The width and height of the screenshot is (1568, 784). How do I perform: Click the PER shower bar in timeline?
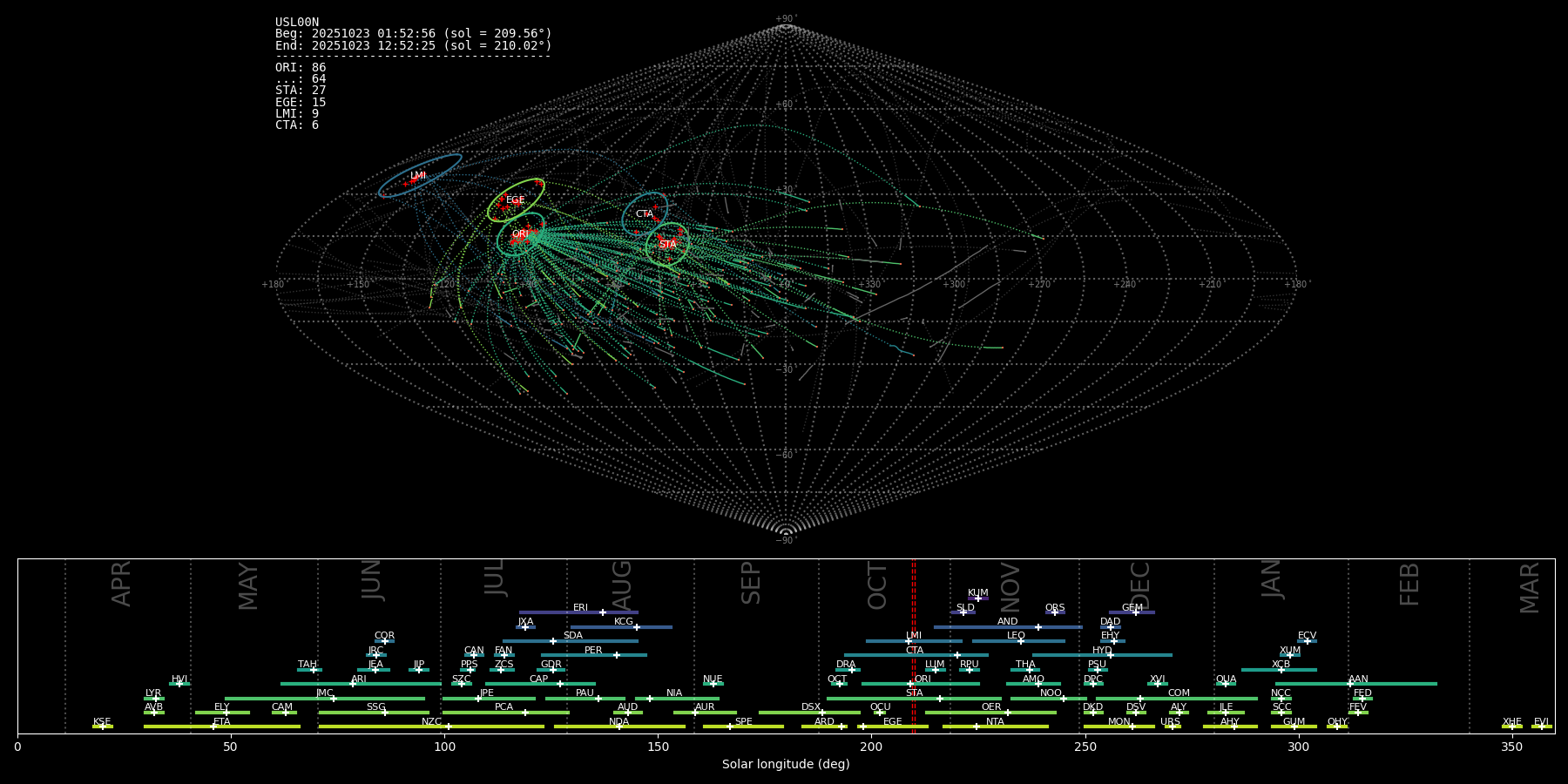tap(594, 655)
